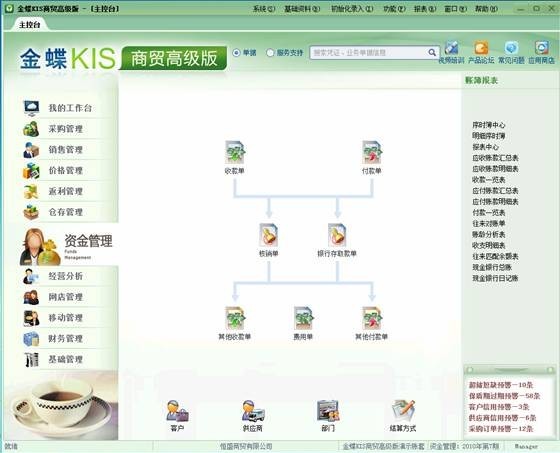Select the 服务支持 radio button
This screenshot has width=560, height=453.
270,53
